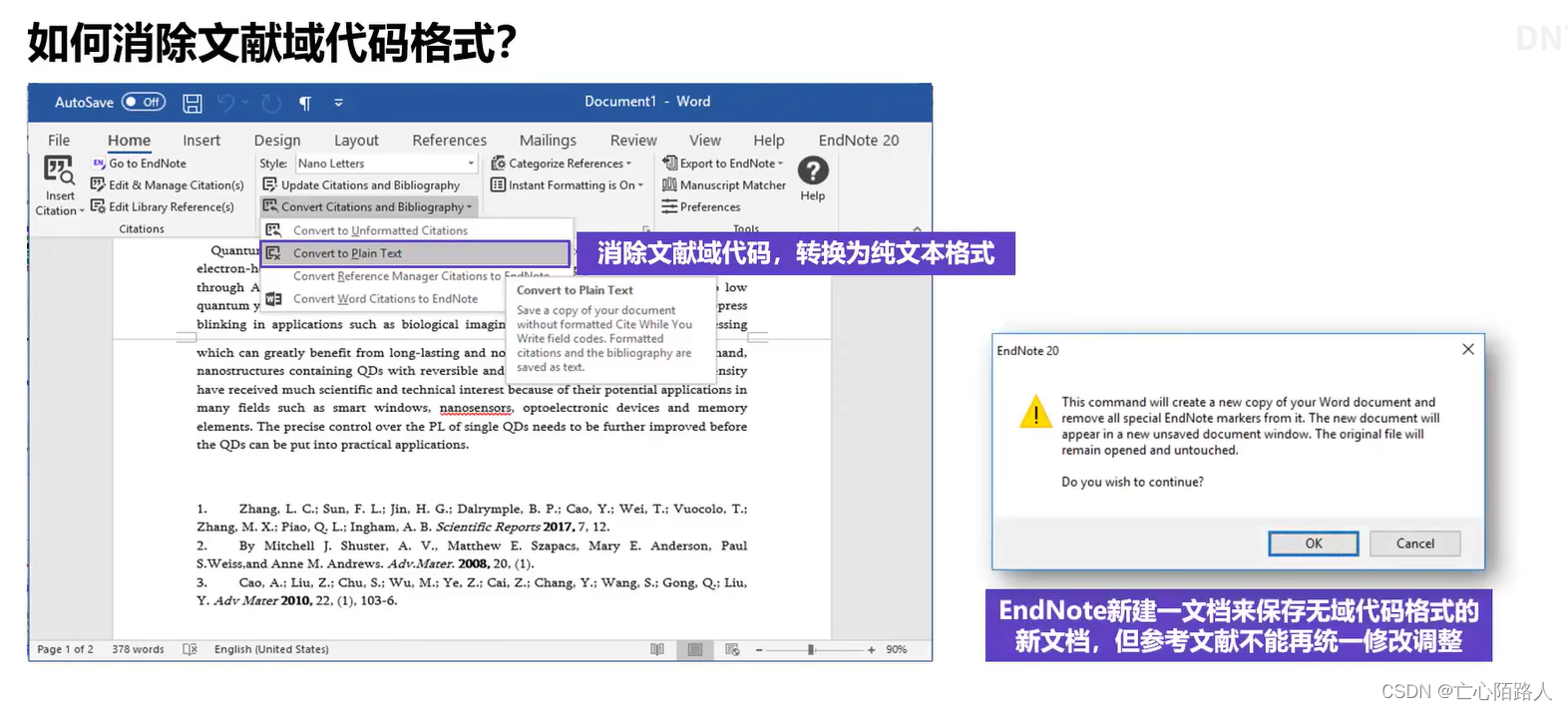Open the References ribbon tab

(x=449, y=141)
